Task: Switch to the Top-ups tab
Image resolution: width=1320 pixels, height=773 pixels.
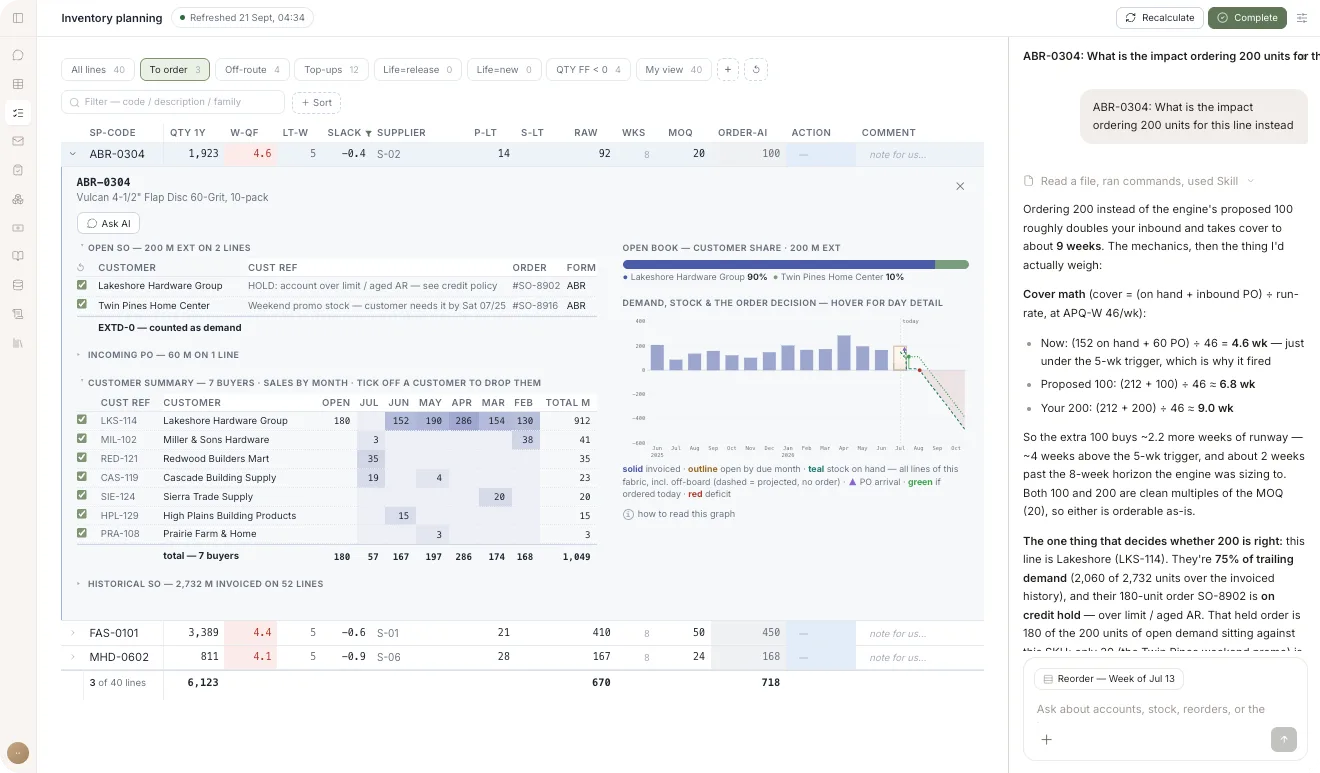Action: pyautogui.click(x=331, y=70)
